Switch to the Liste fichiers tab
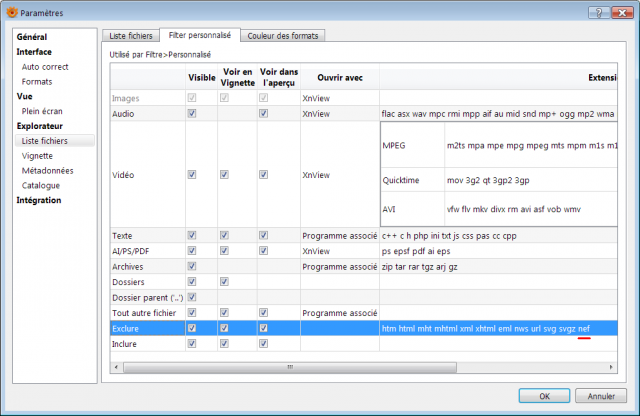 click(x=131, y=36)
